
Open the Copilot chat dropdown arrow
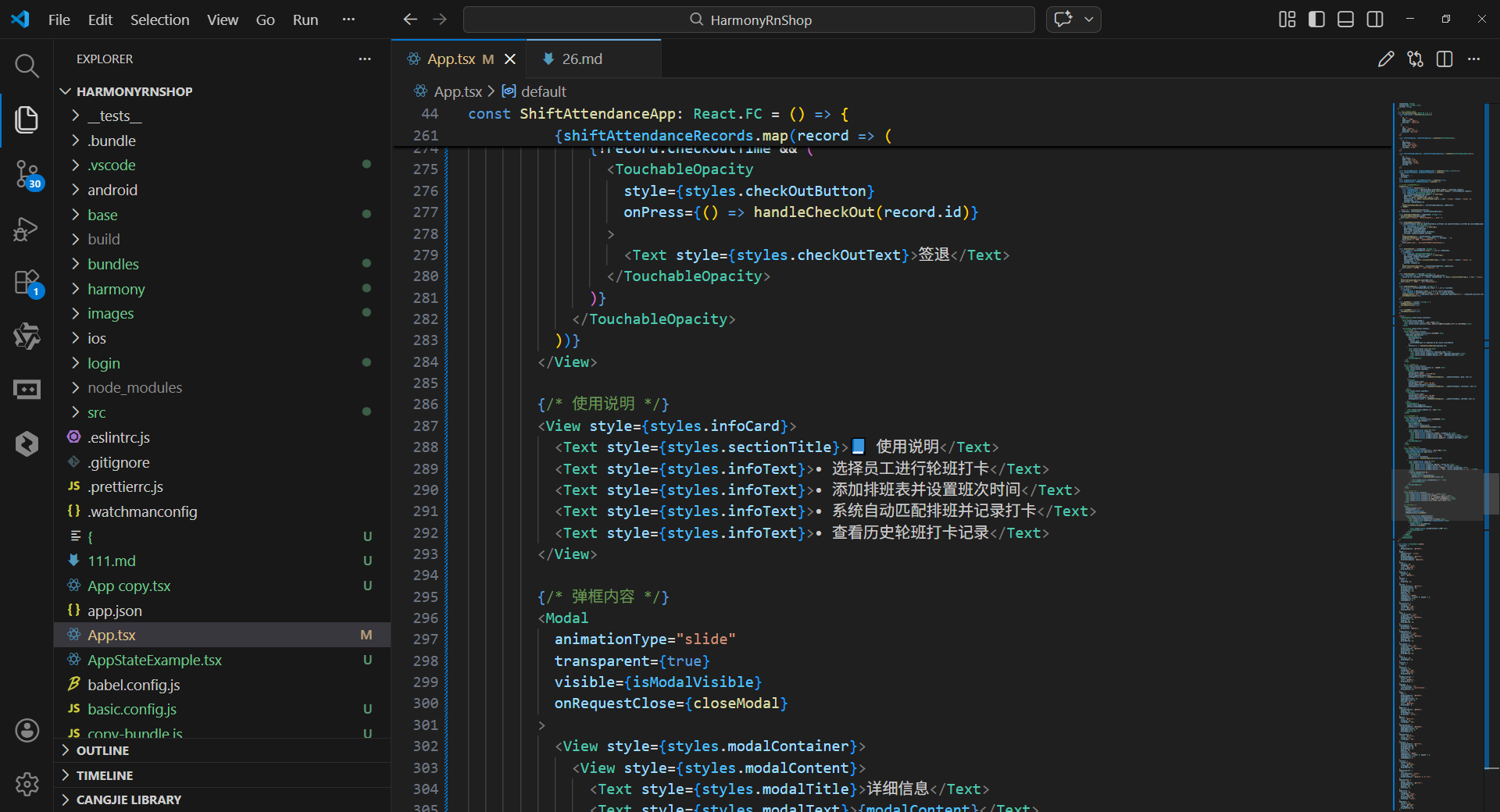point(1089,20)
